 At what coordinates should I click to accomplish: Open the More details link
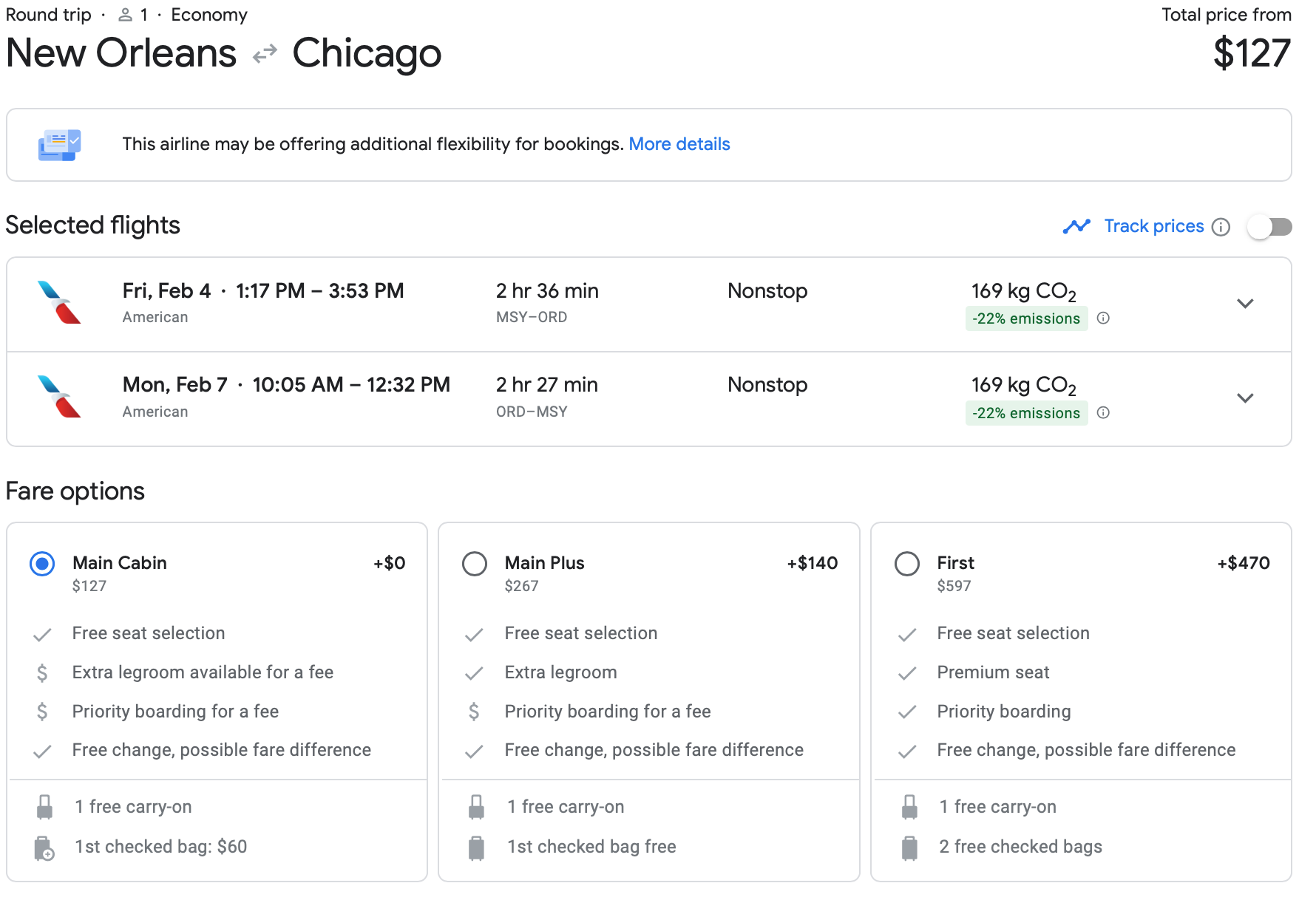coord(679,144)
